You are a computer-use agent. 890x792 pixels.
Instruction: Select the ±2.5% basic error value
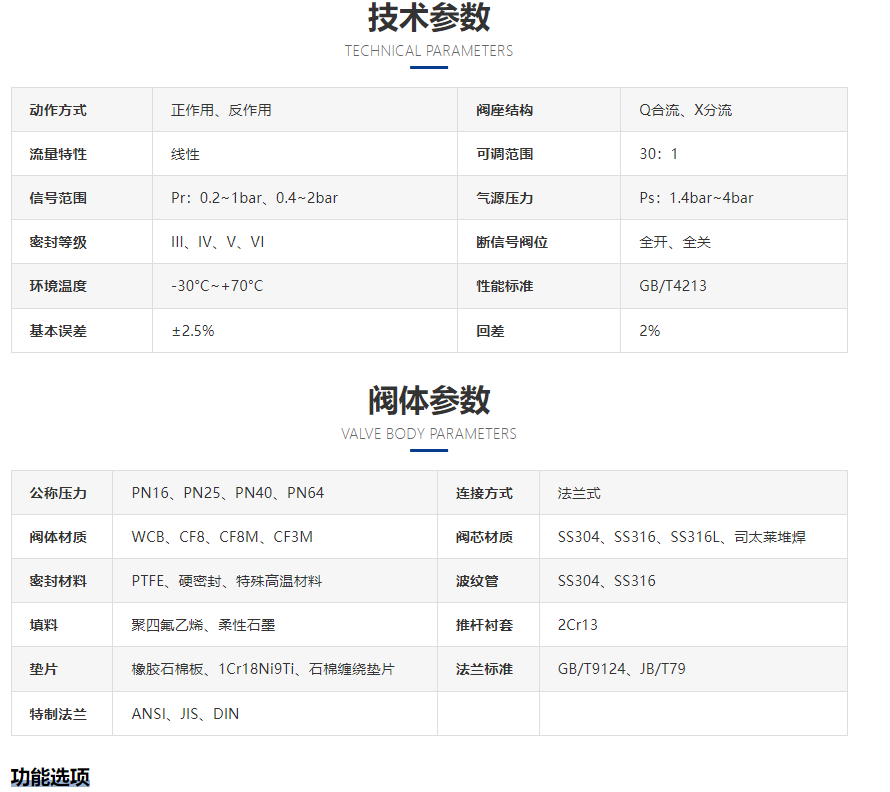192,330
